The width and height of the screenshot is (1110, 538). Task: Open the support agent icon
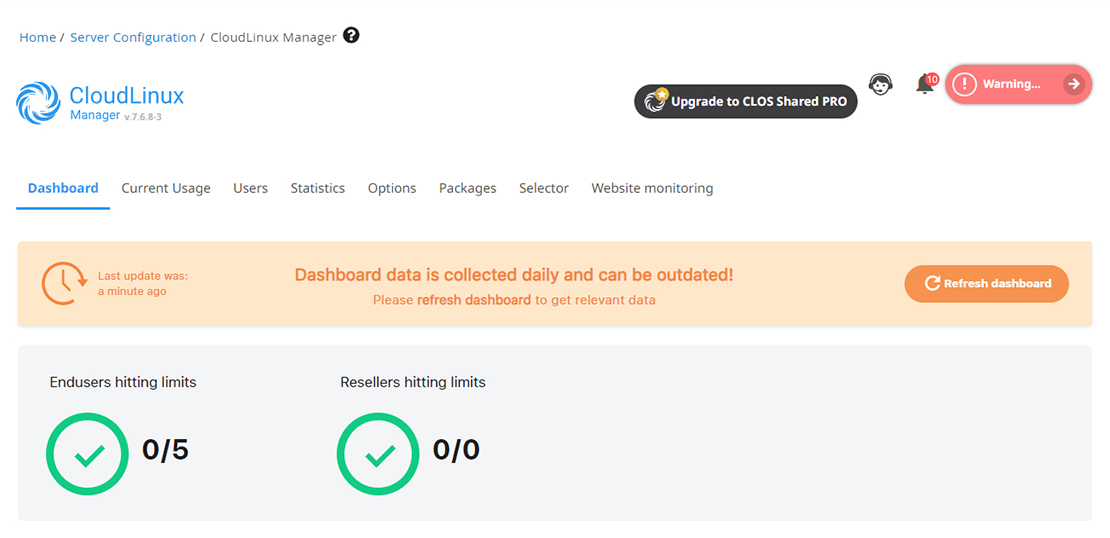(880, 85)
